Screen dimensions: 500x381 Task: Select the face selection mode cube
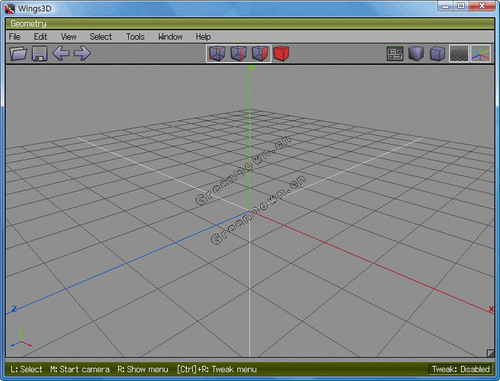(260, 53)
